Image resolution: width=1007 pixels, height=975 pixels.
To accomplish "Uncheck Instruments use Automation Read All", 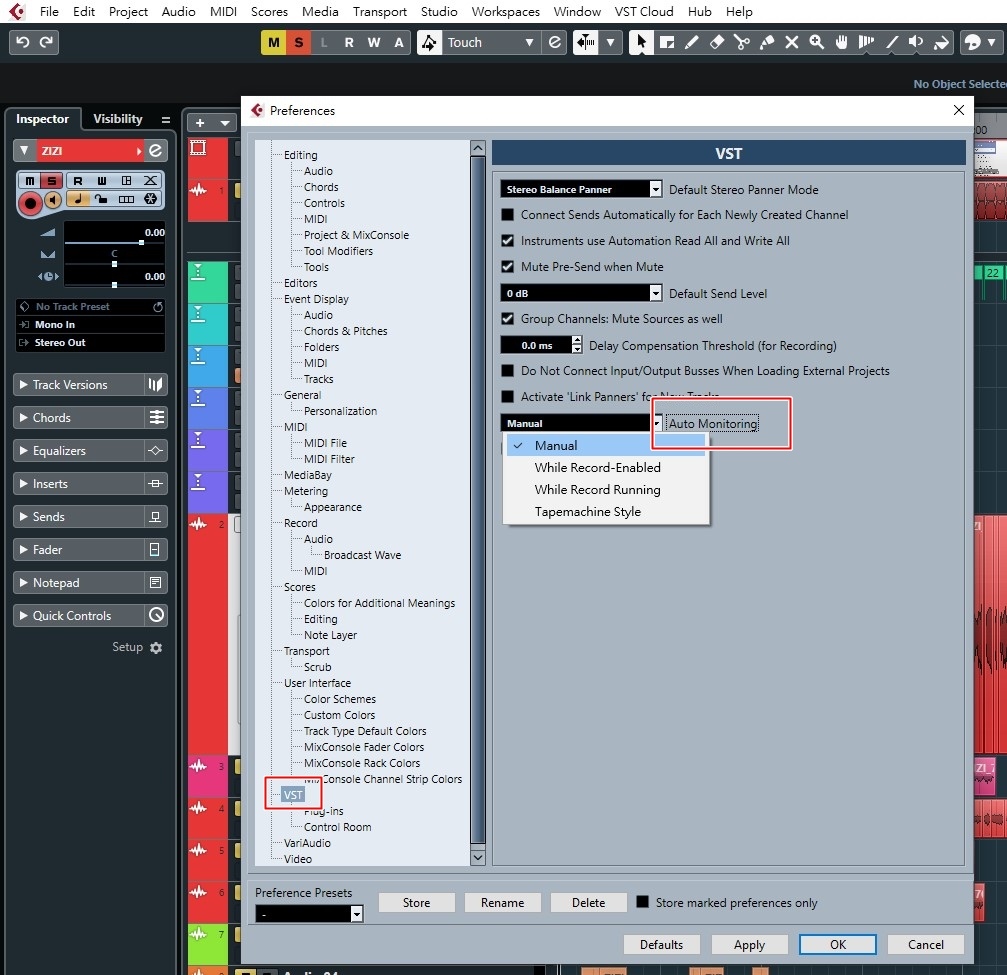I will point(507,240).
